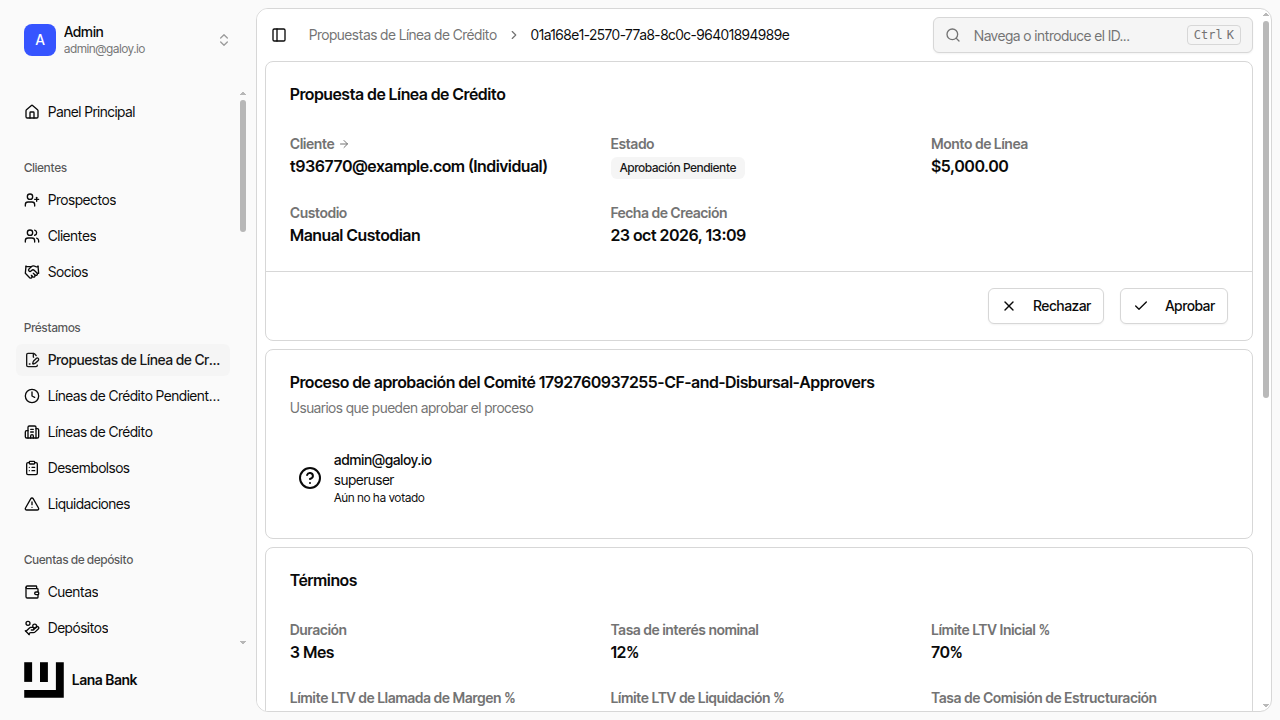
Task: Click the Propuestas de Línea de Crédito breadcrumb
Action: point(403,35)
